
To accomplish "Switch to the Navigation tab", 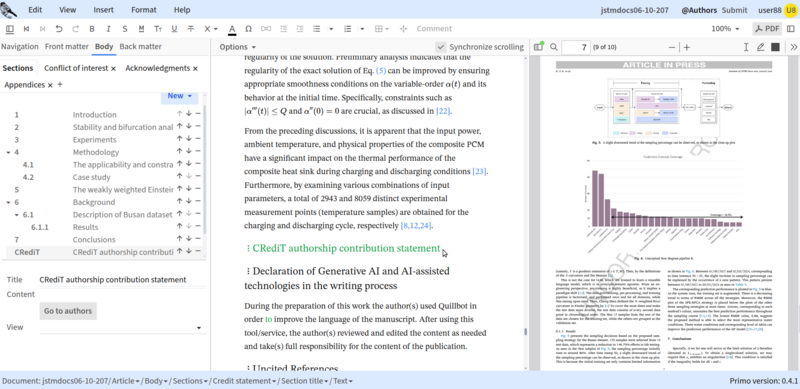I will tap(20, 46).
